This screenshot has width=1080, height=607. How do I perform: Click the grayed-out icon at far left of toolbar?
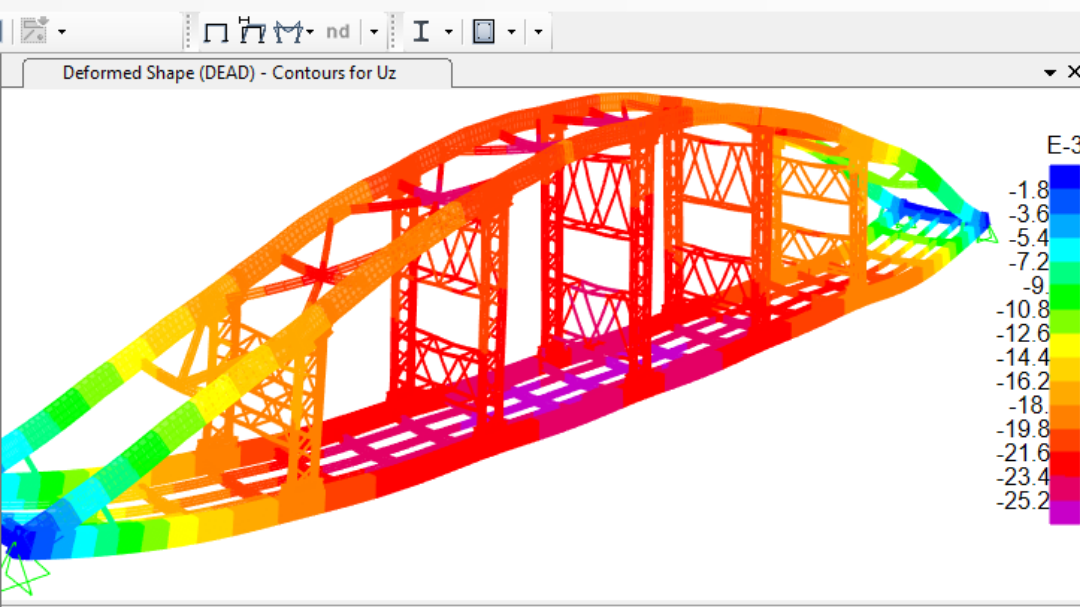pyautogui.click(x=33, y=30)
